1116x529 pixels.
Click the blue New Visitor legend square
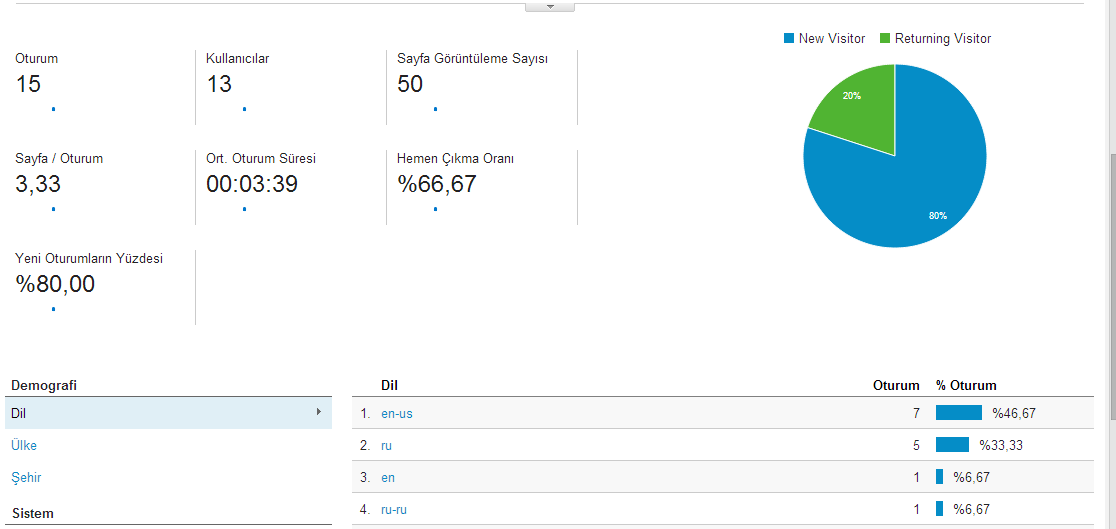tap(789, 38)
